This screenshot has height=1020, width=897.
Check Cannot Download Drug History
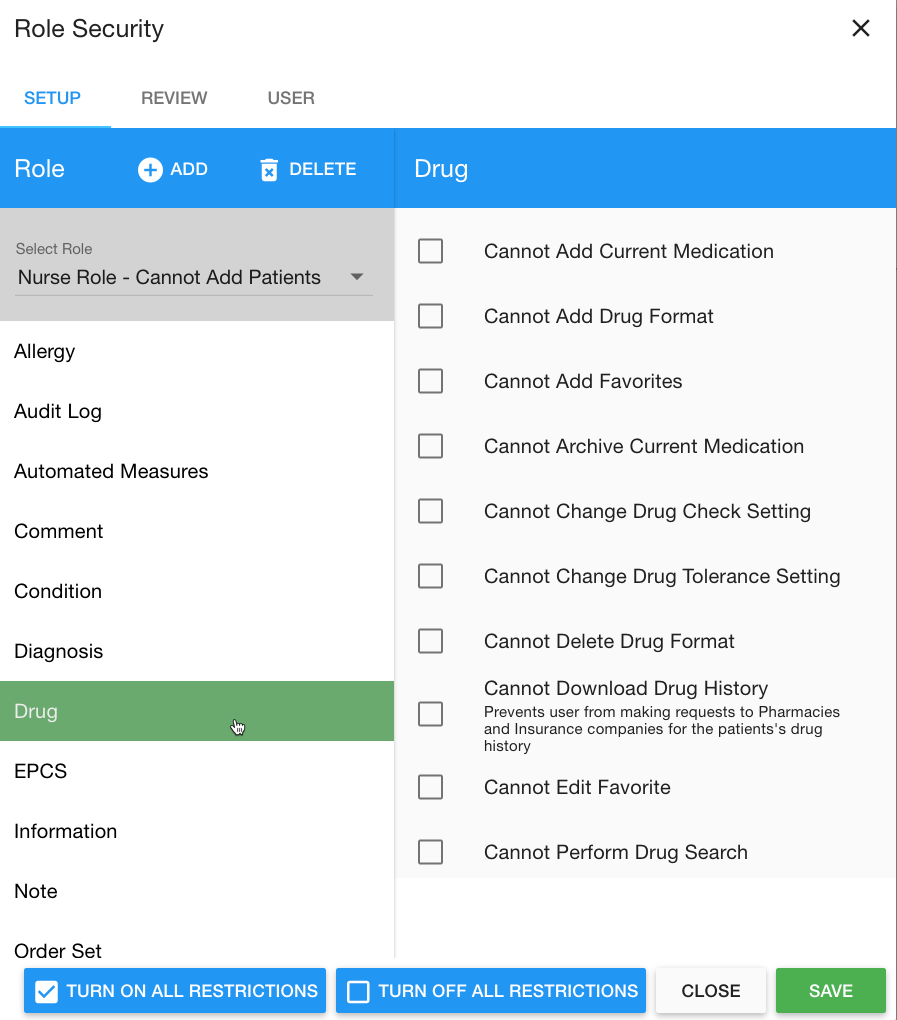[430, 713]
